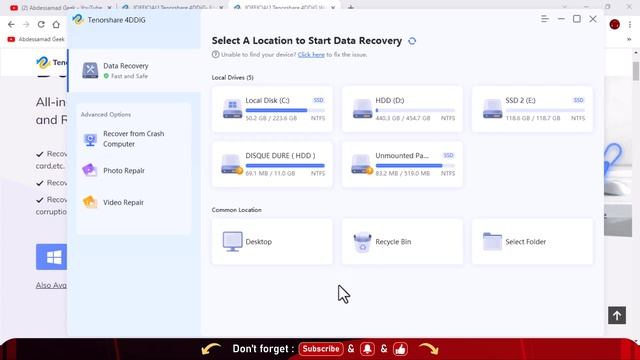Click the Unmounted Partition usage bar
The height and width of the screenshot is (360, 640).
415,166
